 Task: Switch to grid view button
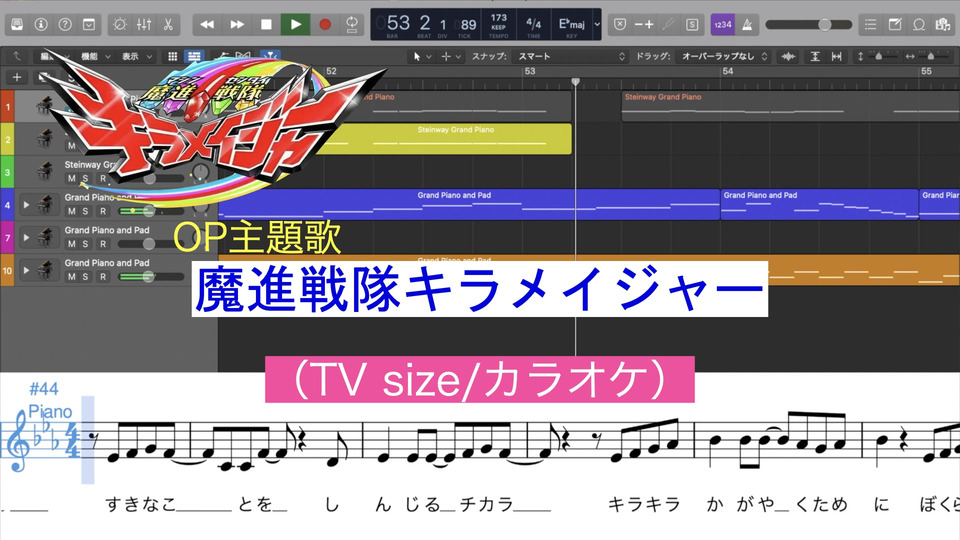pos(173,56)
